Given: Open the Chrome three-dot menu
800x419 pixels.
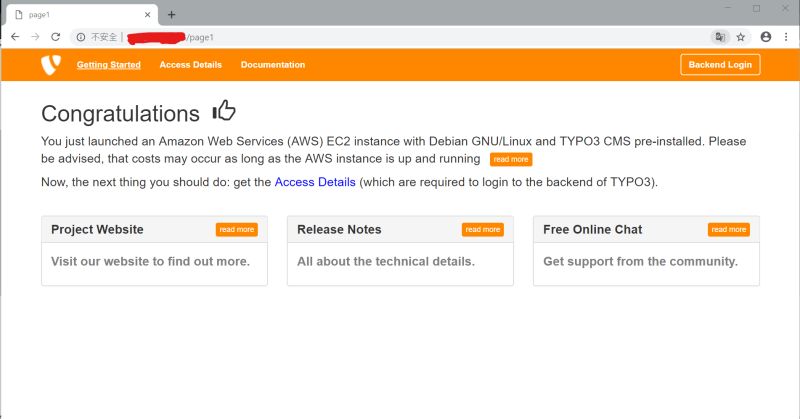Looking at the screenshot, I should (x=786, y=37).
